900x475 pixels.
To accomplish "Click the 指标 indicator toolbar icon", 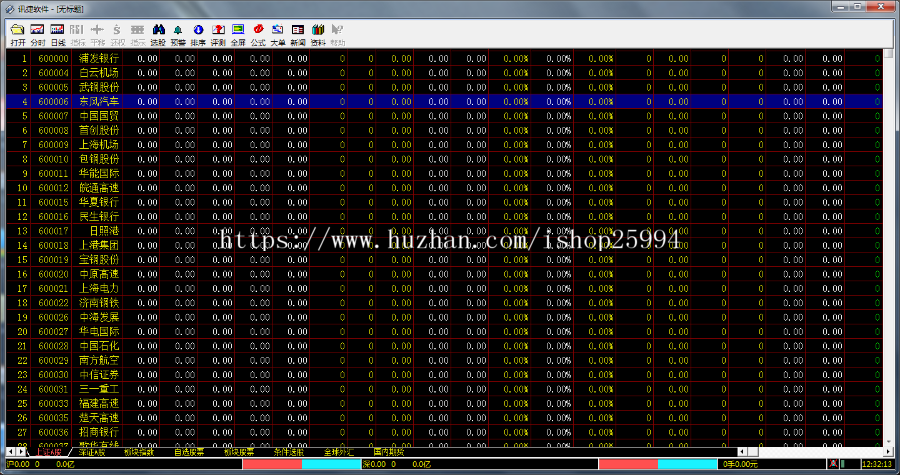I will [x=77, y=35].
